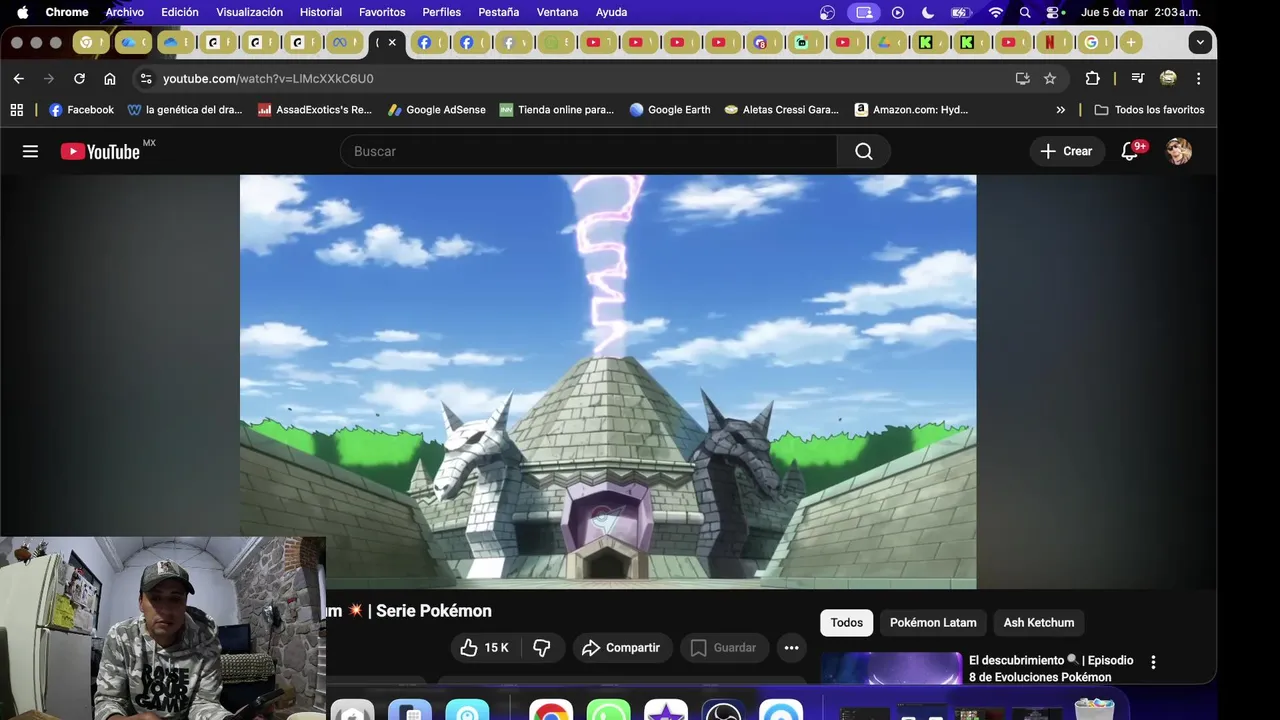Viewport: 1280px width, 720px height.
Task: View site information icon in address bar
Action: pyautogui.click(x=146, y=78)
